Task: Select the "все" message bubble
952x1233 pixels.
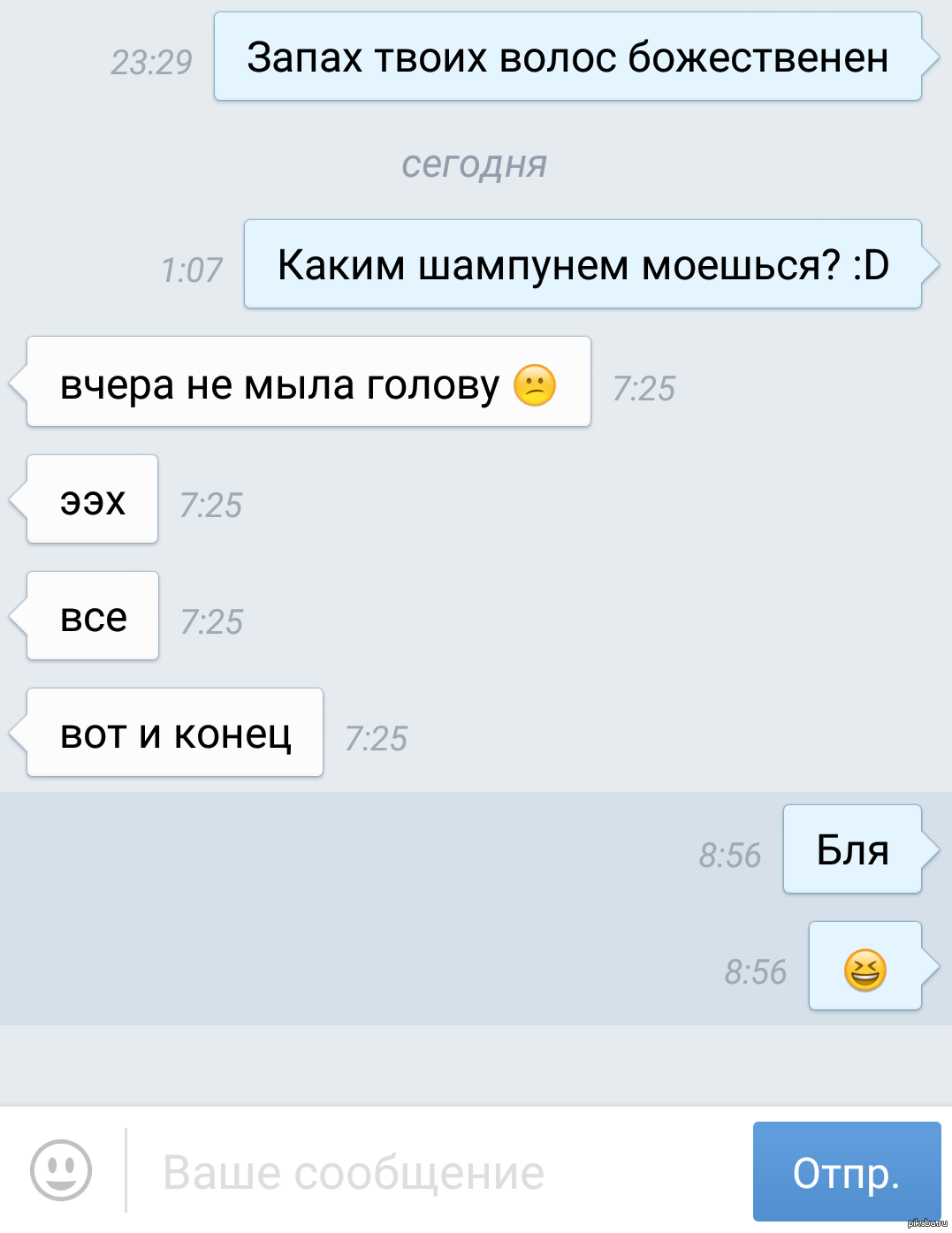Action: (93, 616)
